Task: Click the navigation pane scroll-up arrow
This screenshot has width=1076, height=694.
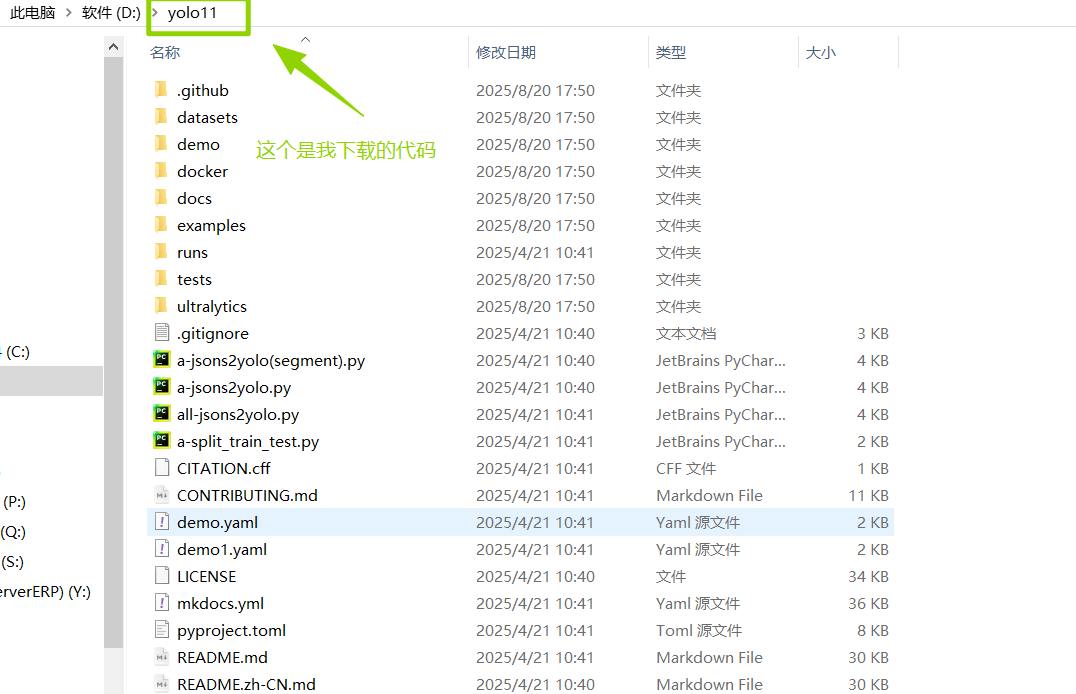Action: click(x=114, y=47)
